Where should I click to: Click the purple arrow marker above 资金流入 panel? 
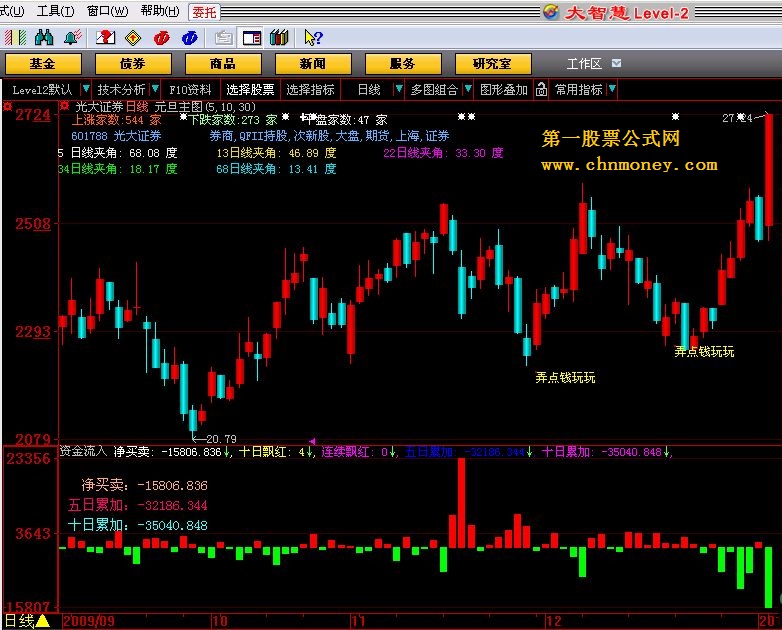point(312,441)
